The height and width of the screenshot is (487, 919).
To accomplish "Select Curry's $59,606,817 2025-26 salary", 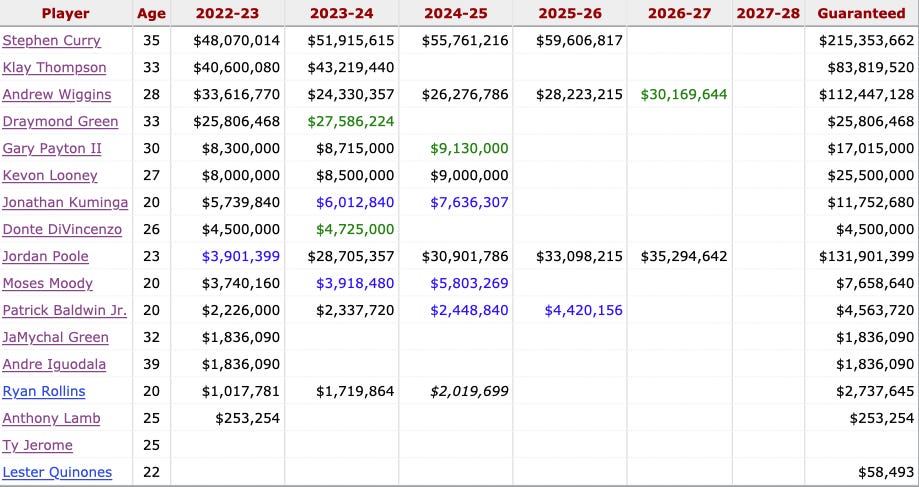I will [x=579, y=40].
